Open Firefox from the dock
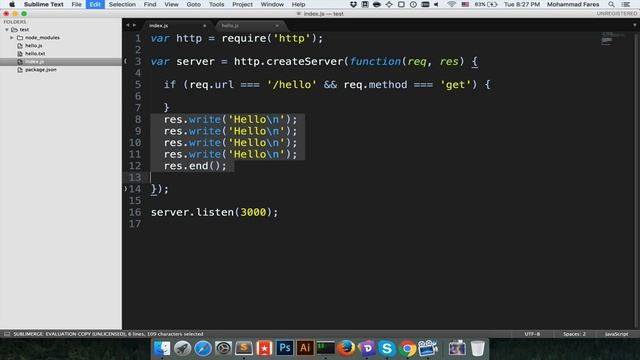The image size is (640, 360). pyautogui.click(x=346, y=348)
